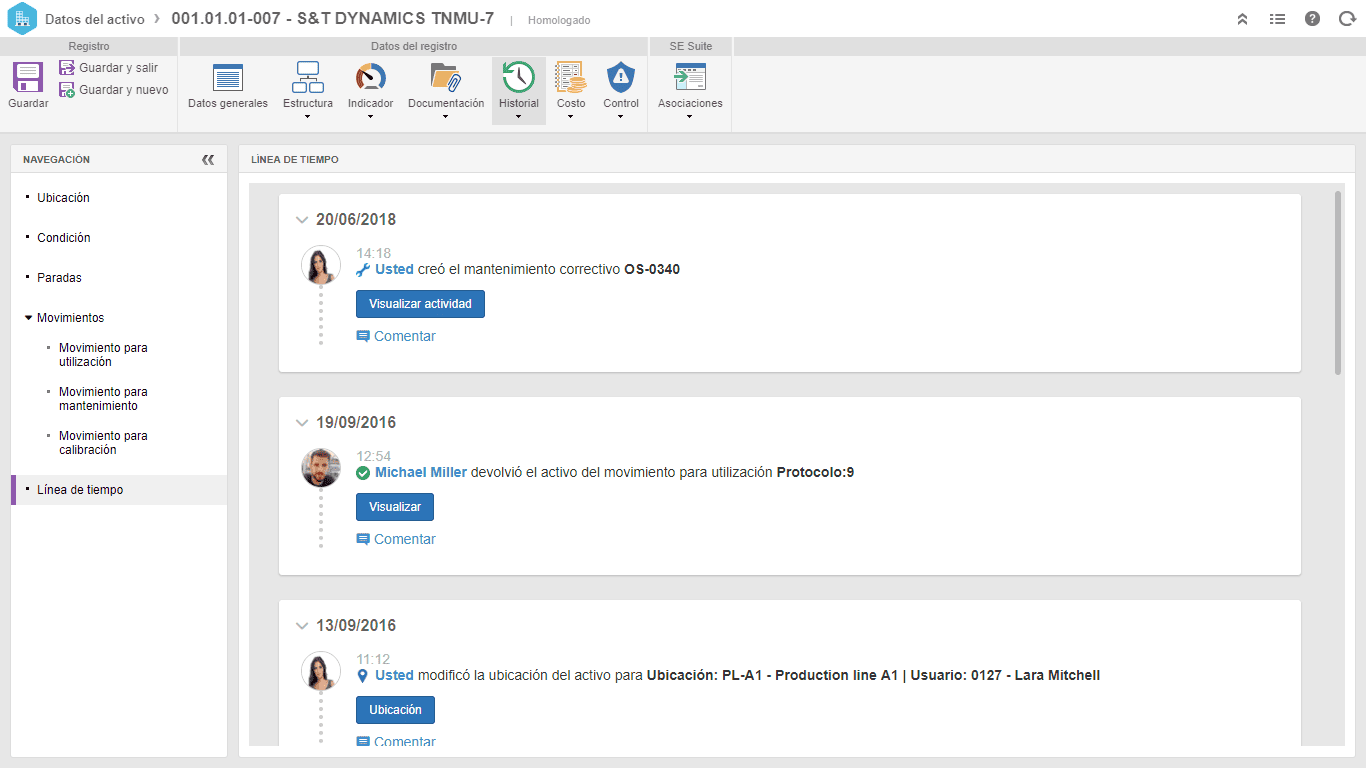Image resolution: width=1366 pixels, height=768 pixels.
Task: Open the help question mark icon
Action: click(1312, 19)
